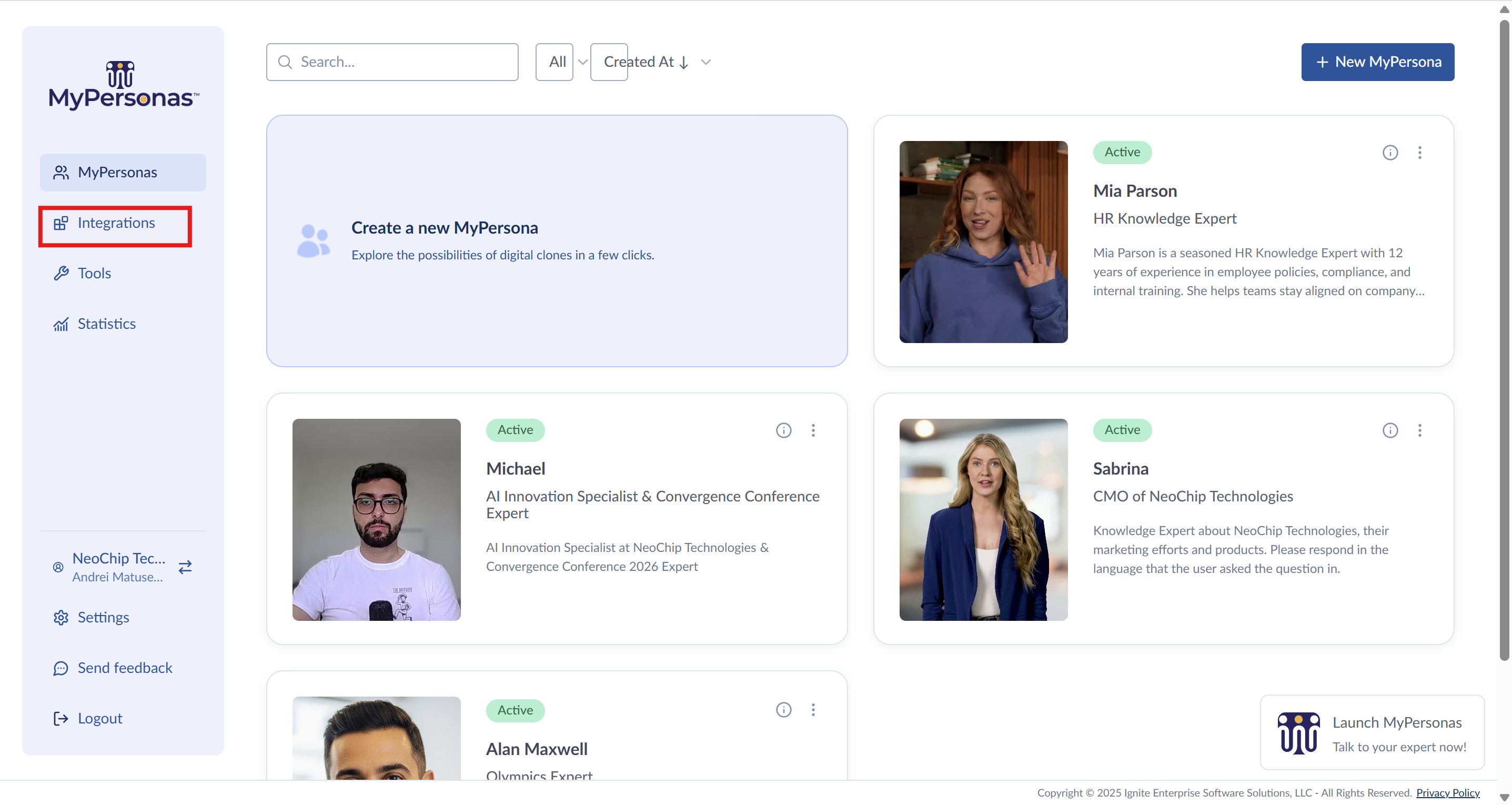This screenshot has height=805, width=1512.
Task: Click the Michael name heading
Action: click(516, 469)
